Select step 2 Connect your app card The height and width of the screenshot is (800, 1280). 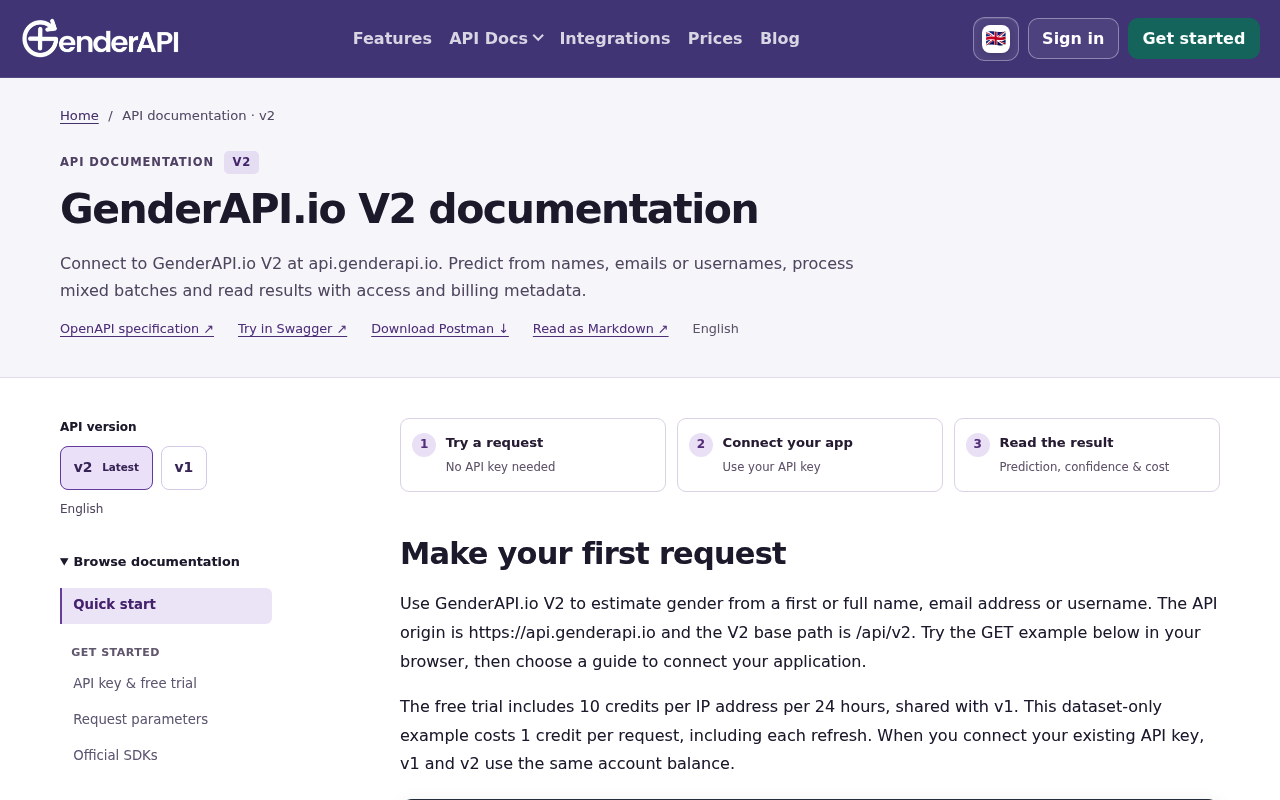810,455
